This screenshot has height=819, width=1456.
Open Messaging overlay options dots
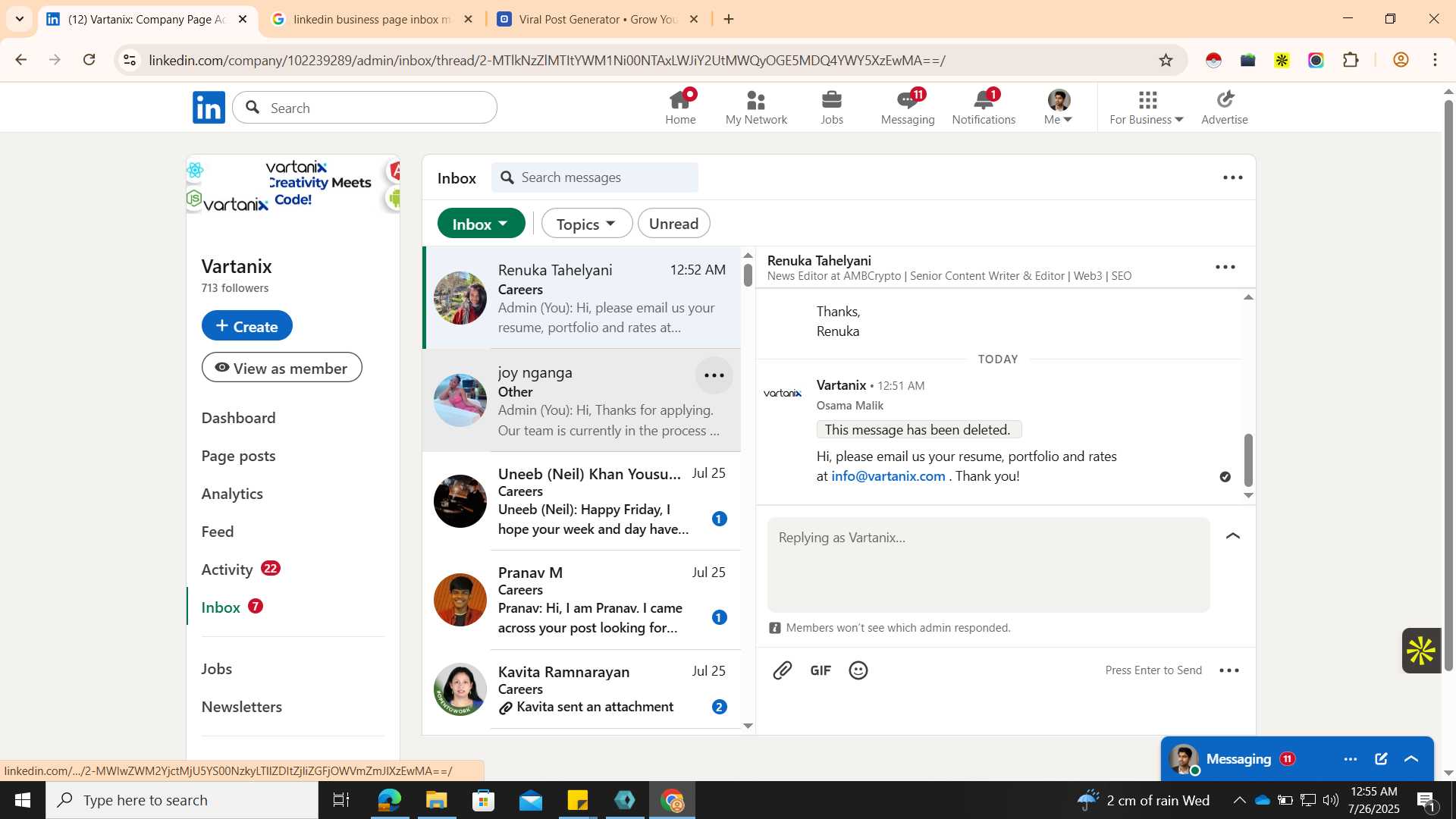(x=1351, y=759)
